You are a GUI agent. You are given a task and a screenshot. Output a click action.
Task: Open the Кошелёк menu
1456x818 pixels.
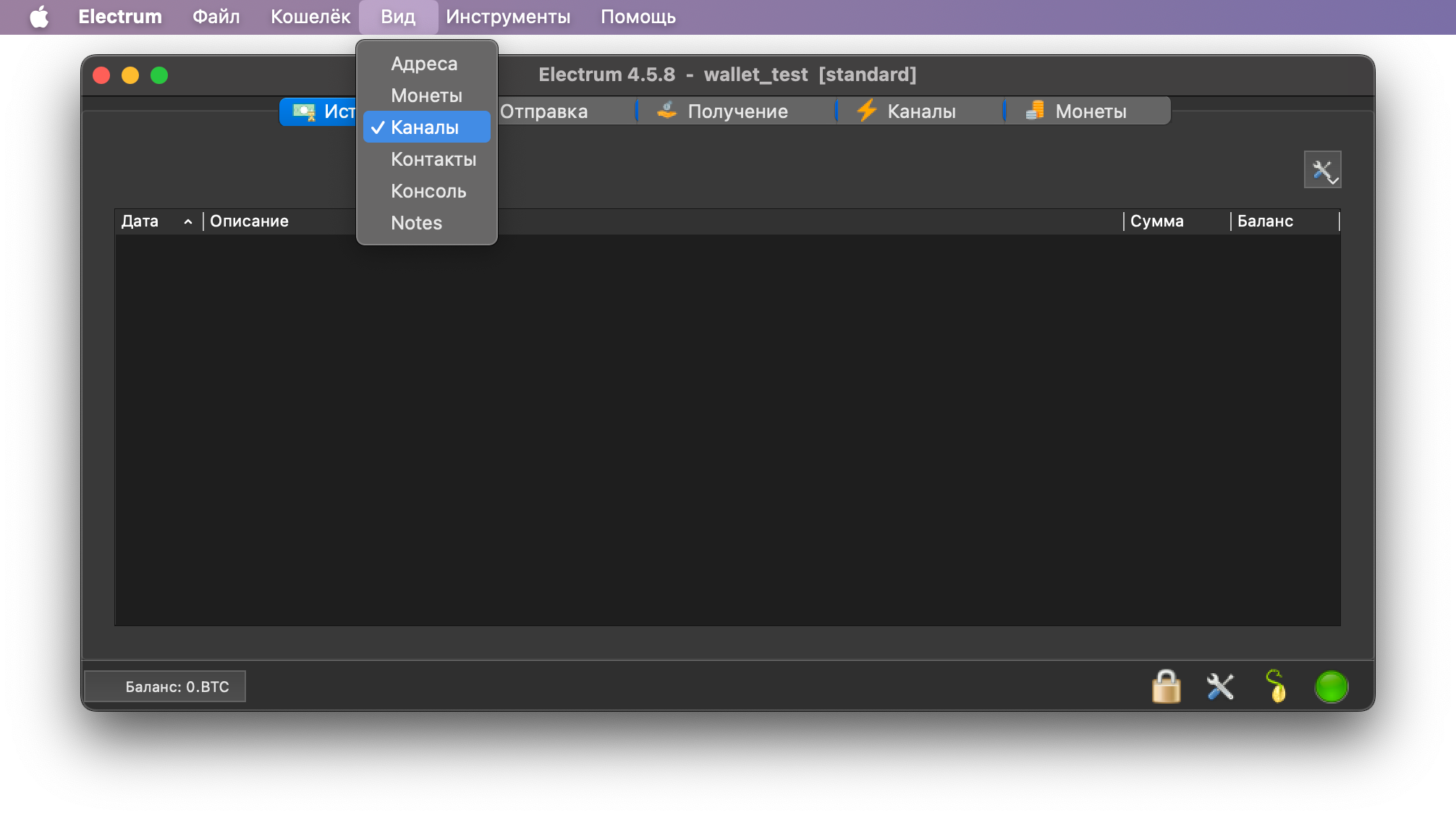[x=310, y=17]
